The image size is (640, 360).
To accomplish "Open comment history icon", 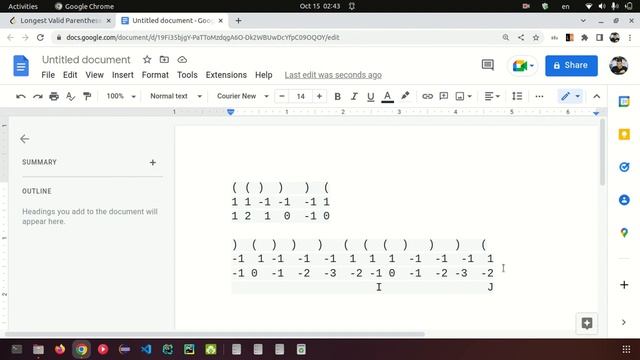I will (x=488, y=65).
